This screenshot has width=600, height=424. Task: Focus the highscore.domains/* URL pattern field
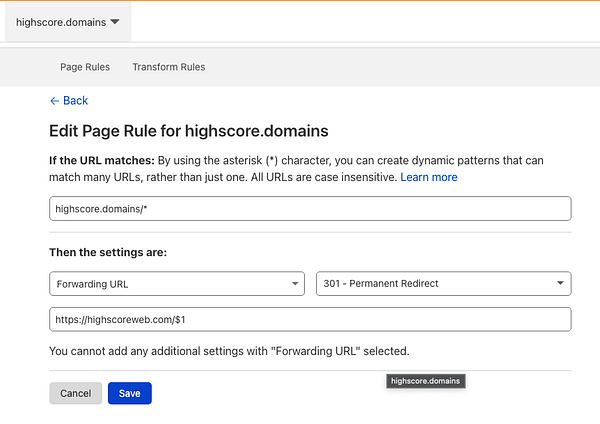tap(310, 208)
